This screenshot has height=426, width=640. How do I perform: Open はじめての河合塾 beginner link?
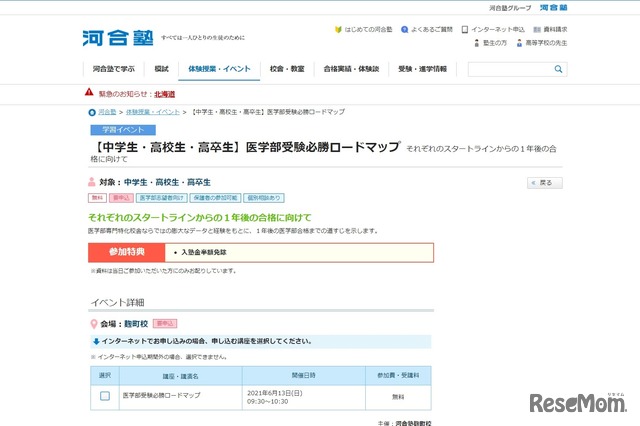[x=369, y=29]
